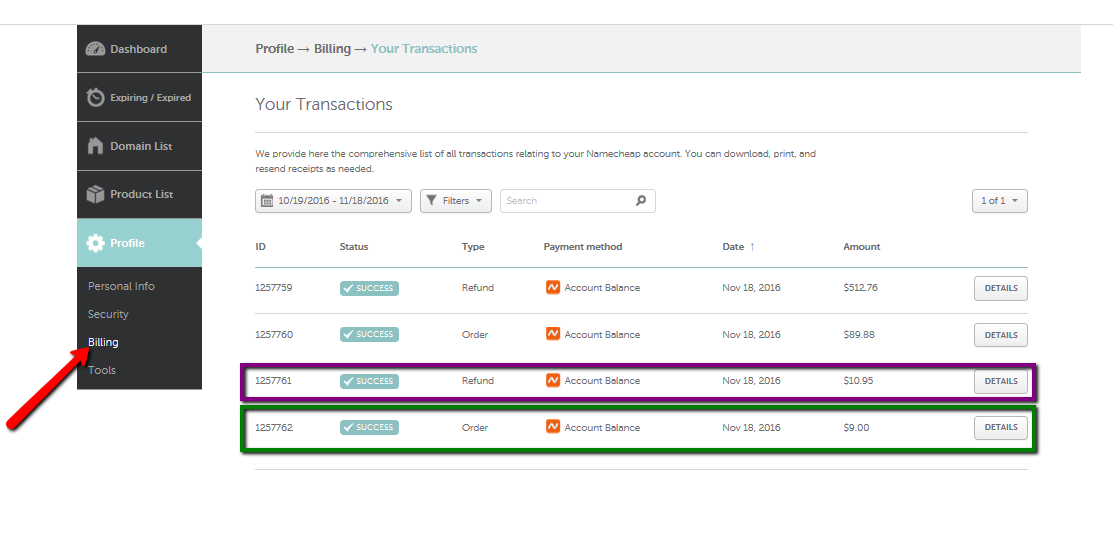This screenshot has height=542, width=1113.
Task: Click the Date column sort arrow
Action: (x=752, y=247)
